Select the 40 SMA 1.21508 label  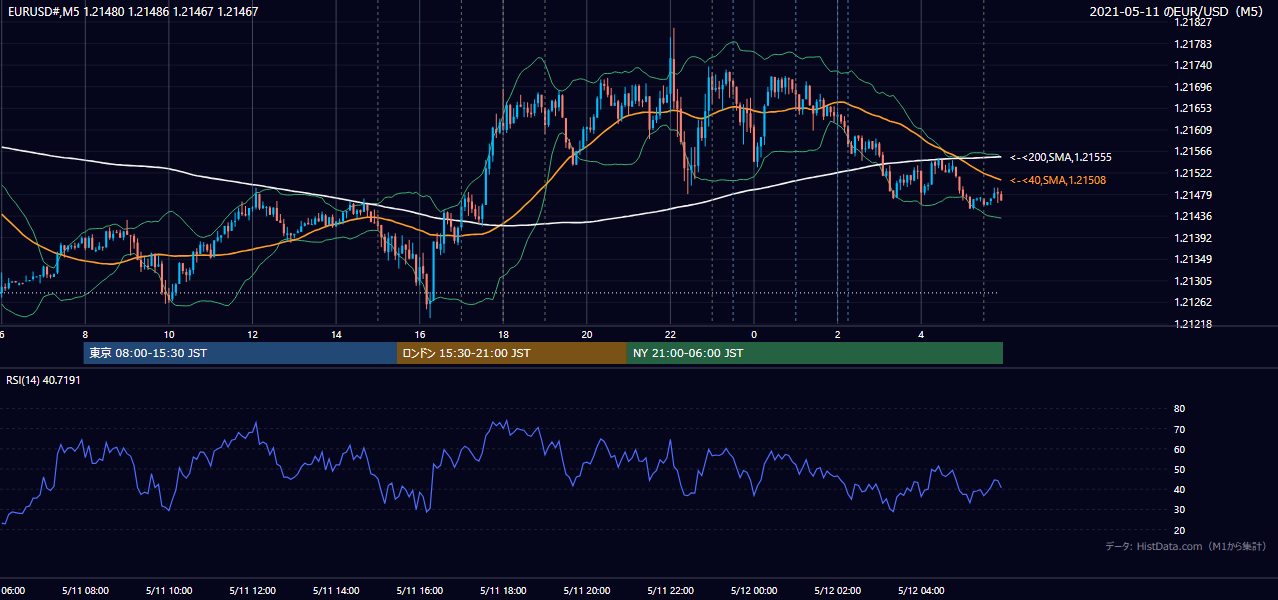click(1060, 180)
